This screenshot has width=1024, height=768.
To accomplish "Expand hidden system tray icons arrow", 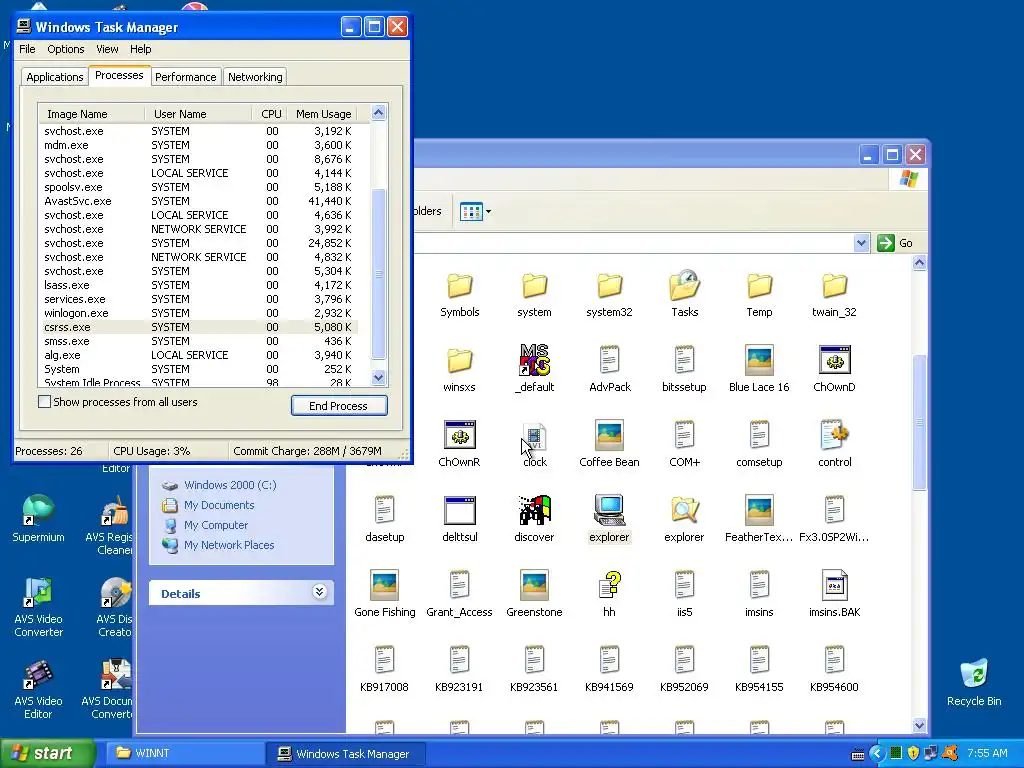I will tap(876, 754).
